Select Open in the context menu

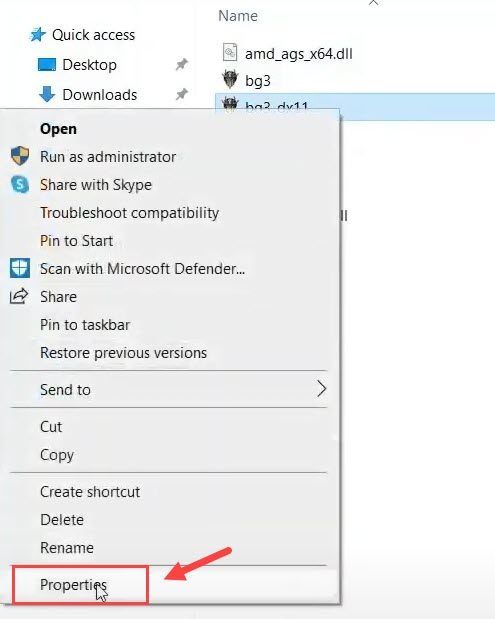[58, 129]
